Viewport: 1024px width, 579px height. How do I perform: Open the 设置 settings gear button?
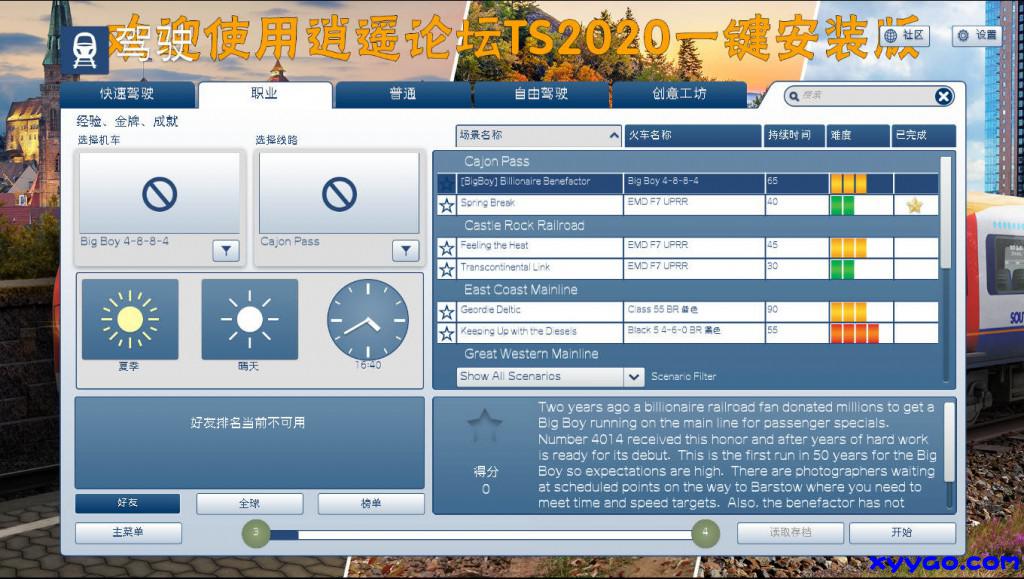click(x=976, y=35)
